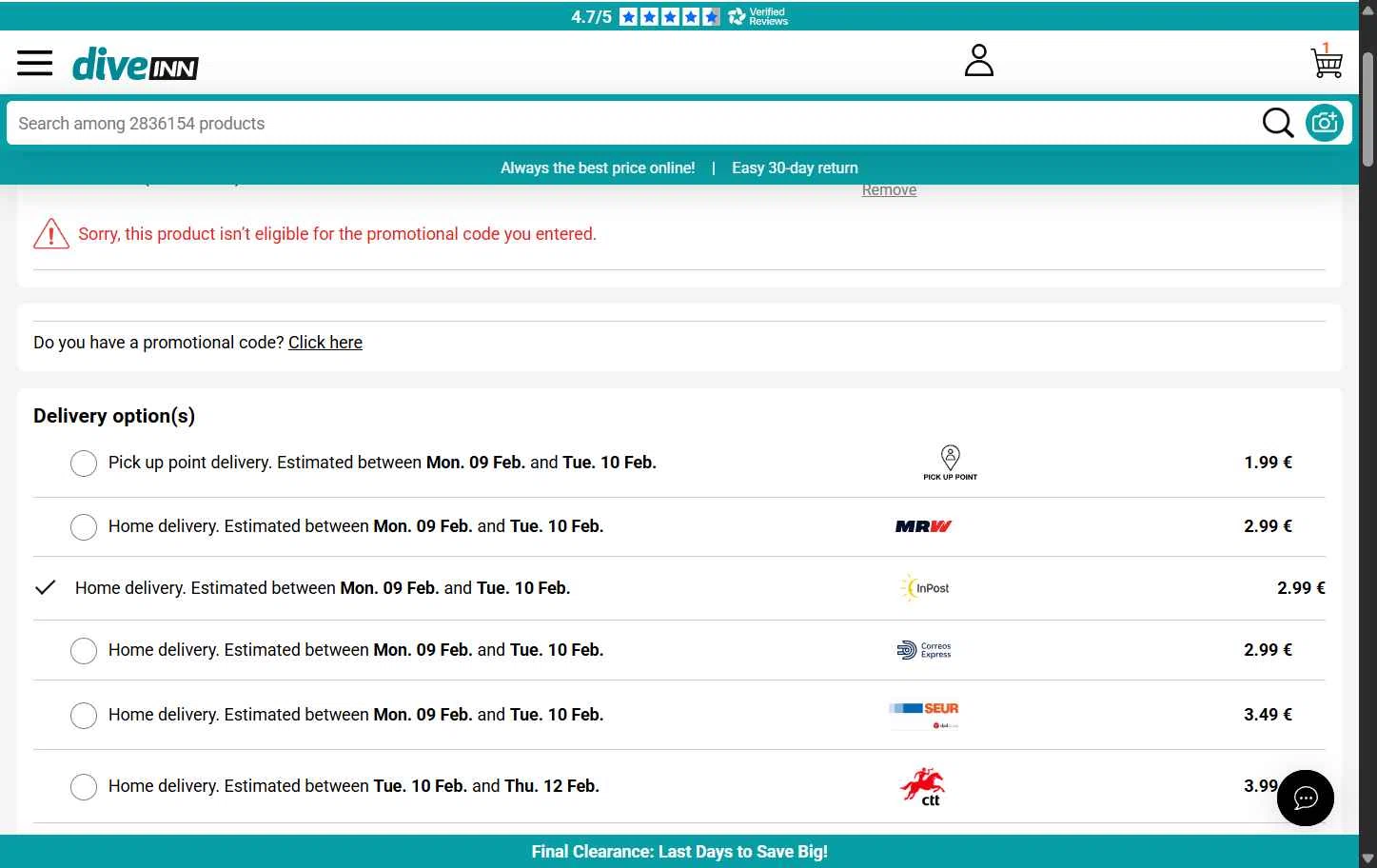
Task: Click the CTT delivery estimate text
Action: [354, 786]
